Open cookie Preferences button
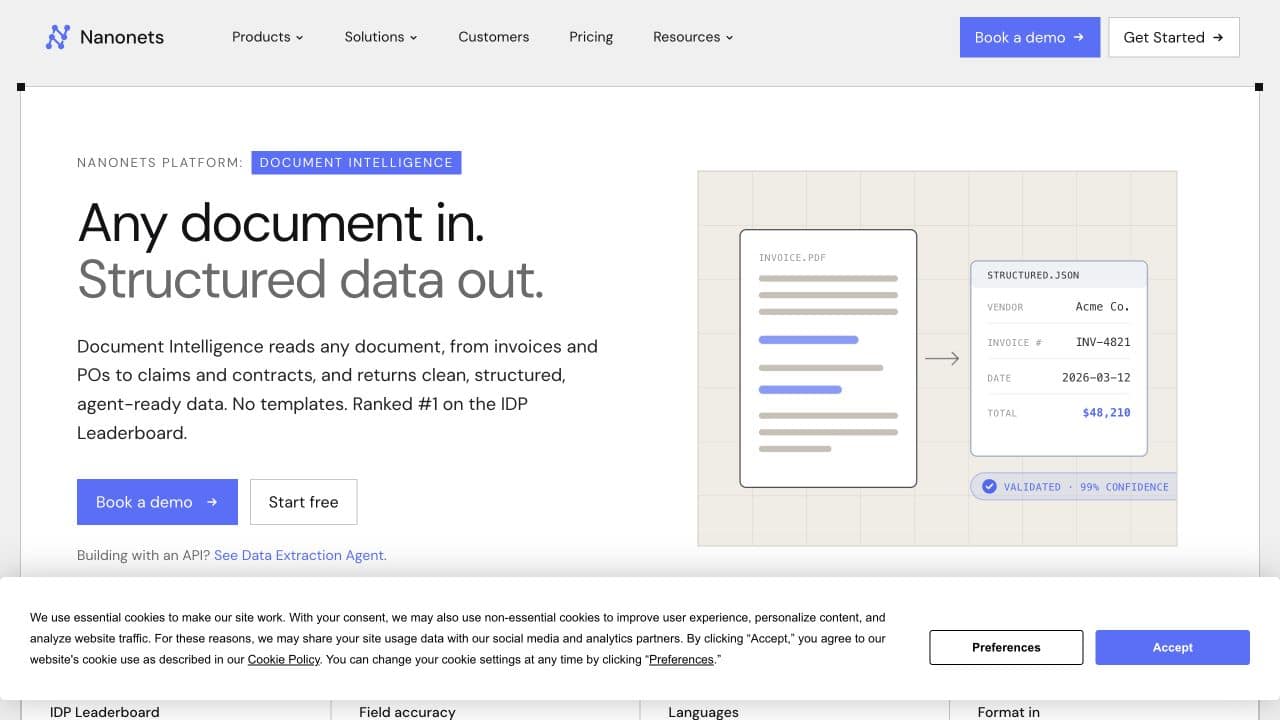1280x720 pixels. point(1006,647)
